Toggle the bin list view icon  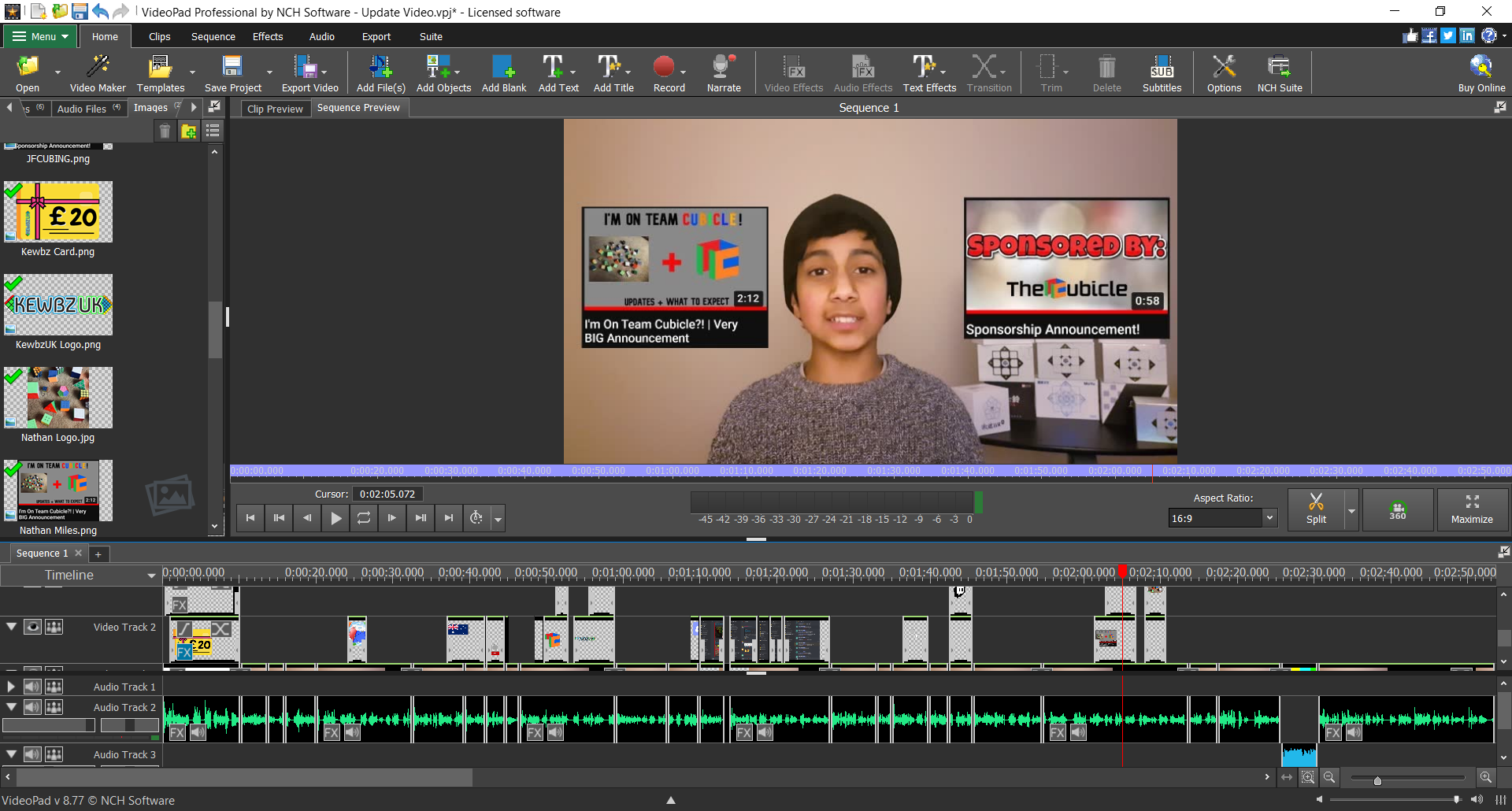(x=213, y=131)
